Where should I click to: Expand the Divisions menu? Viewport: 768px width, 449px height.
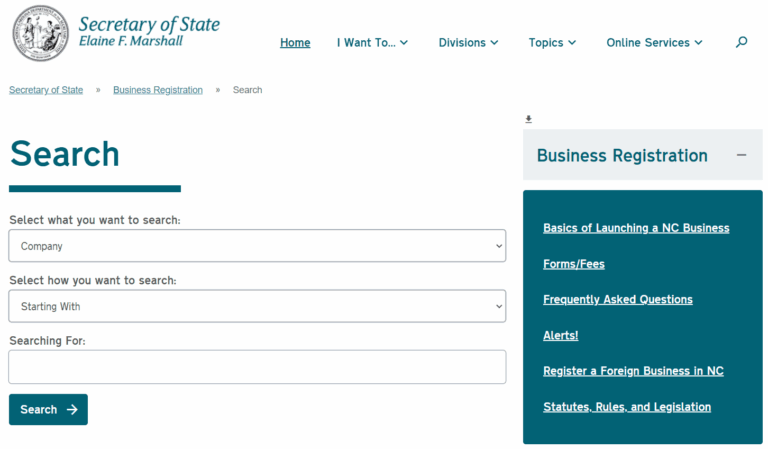click(x=468, y=43)
